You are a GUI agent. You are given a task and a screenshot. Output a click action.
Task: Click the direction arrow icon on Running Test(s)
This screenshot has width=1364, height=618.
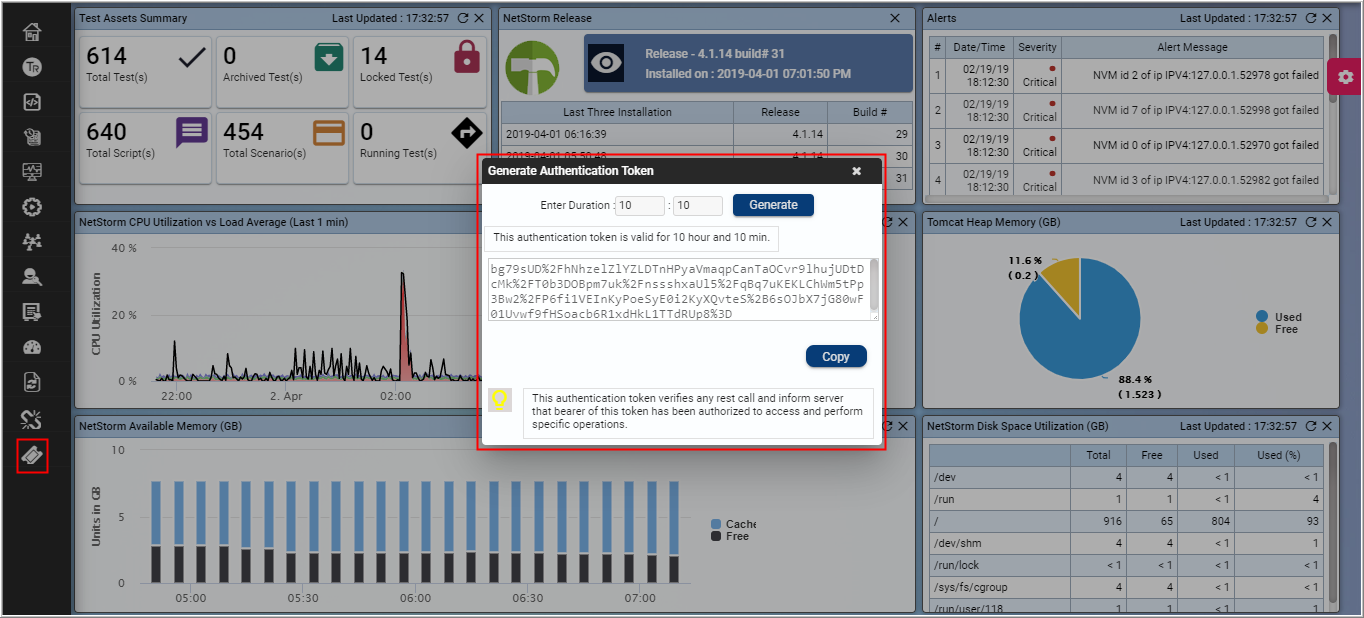pyautogui.click(x=466, y=131)
